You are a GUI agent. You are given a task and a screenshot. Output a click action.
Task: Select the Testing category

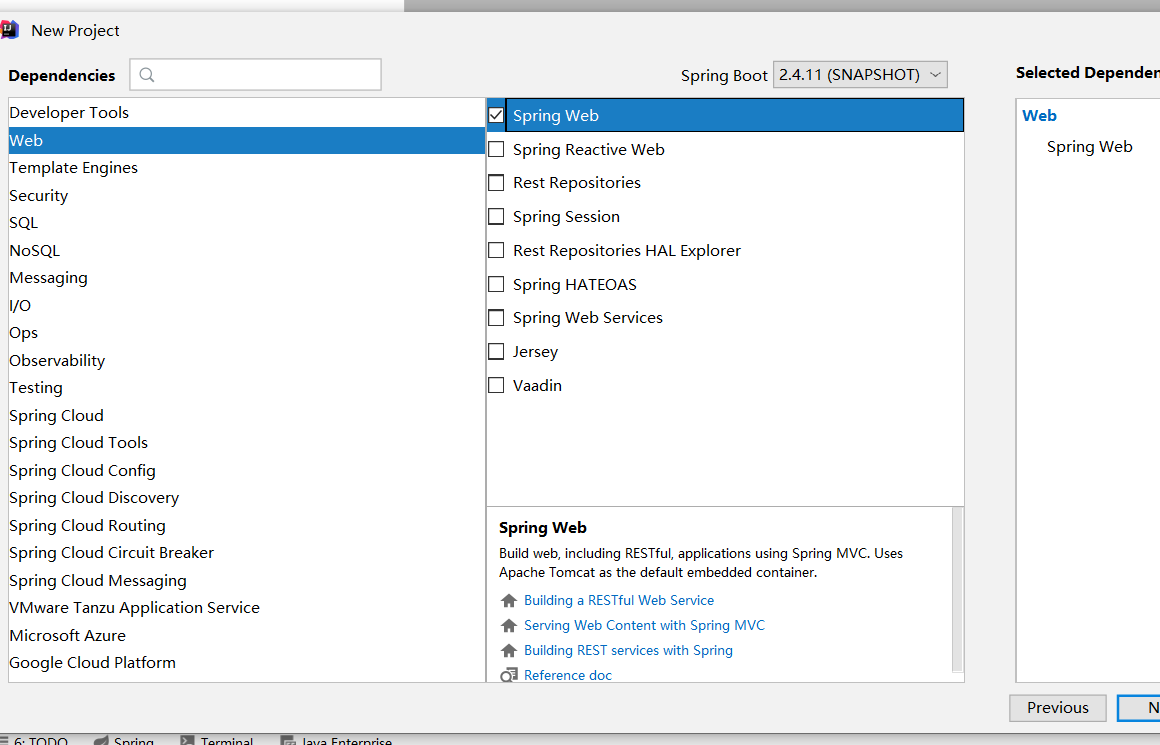point(246,388)
